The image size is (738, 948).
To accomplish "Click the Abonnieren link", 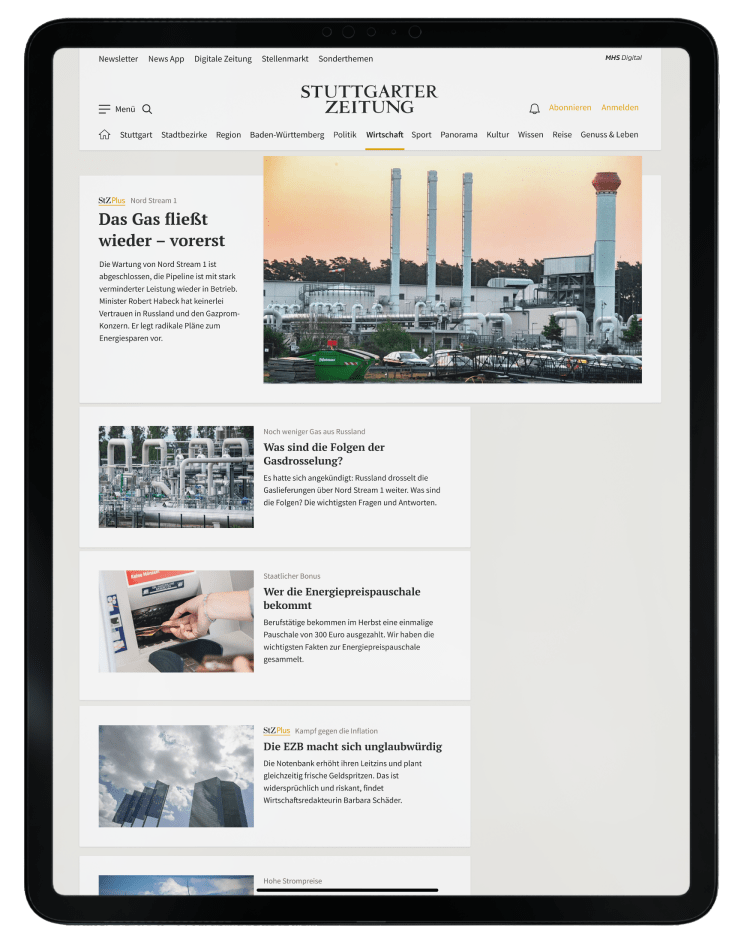I will [570, 108].
